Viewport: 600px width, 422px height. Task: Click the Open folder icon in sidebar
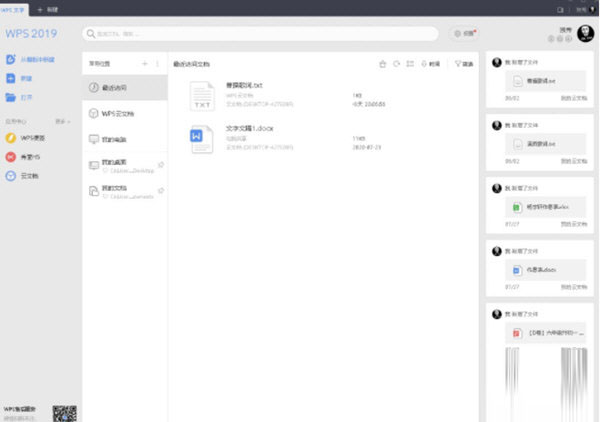(11, 98)
